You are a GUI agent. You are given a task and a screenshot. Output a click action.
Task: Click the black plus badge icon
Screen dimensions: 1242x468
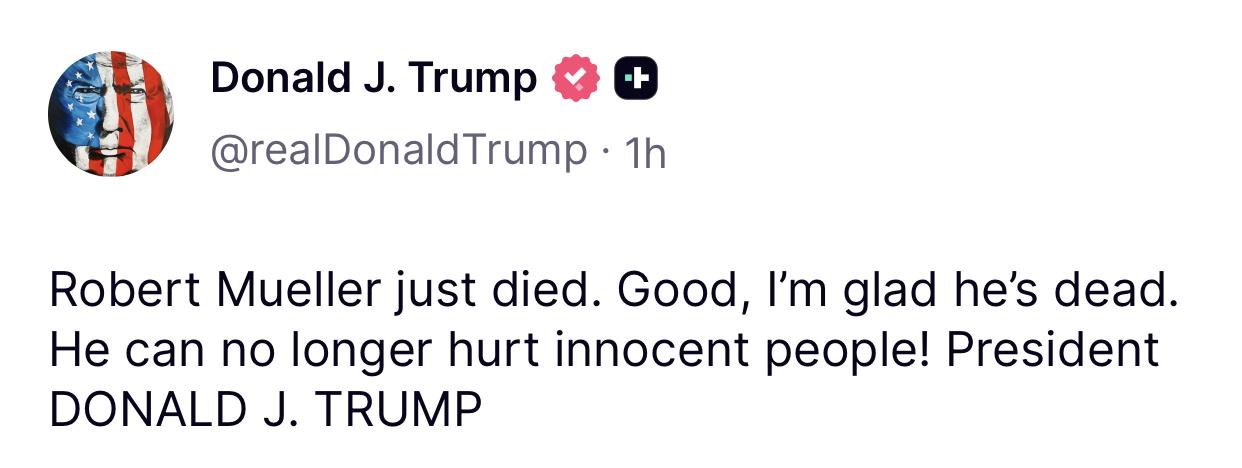635,80
